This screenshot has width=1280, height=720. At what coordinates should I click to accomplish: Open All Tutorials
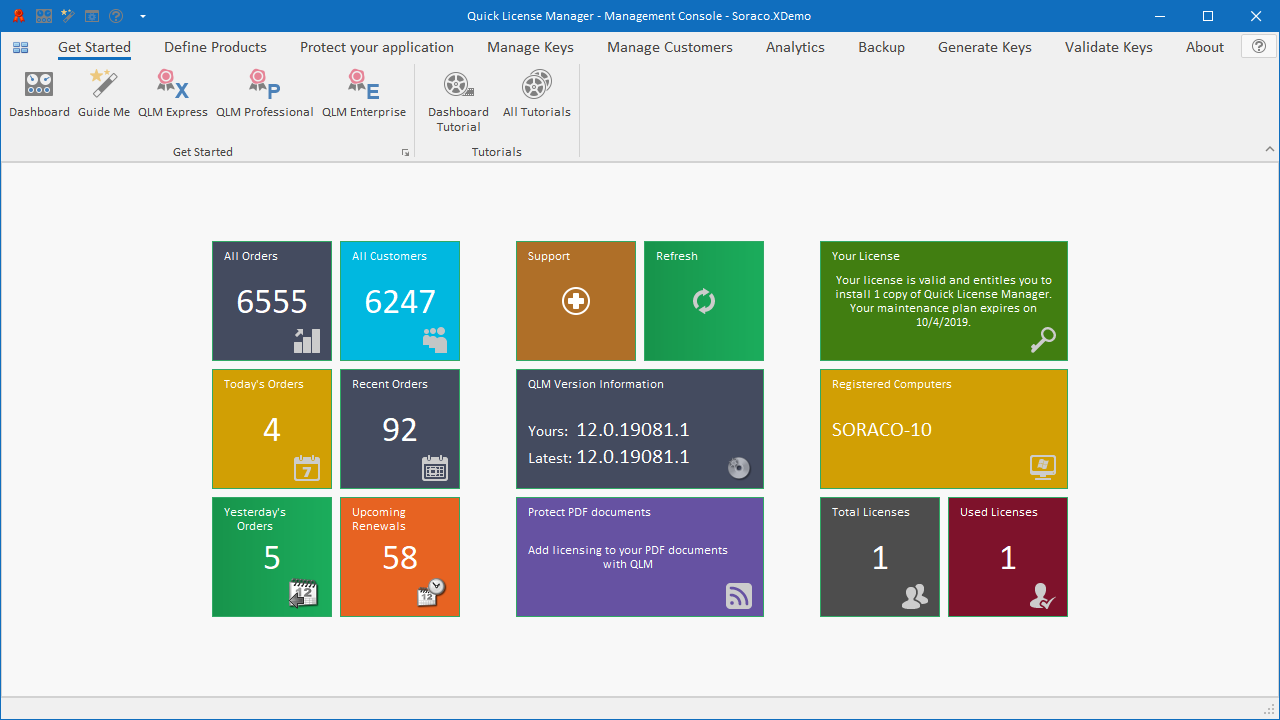pos(537,94)
